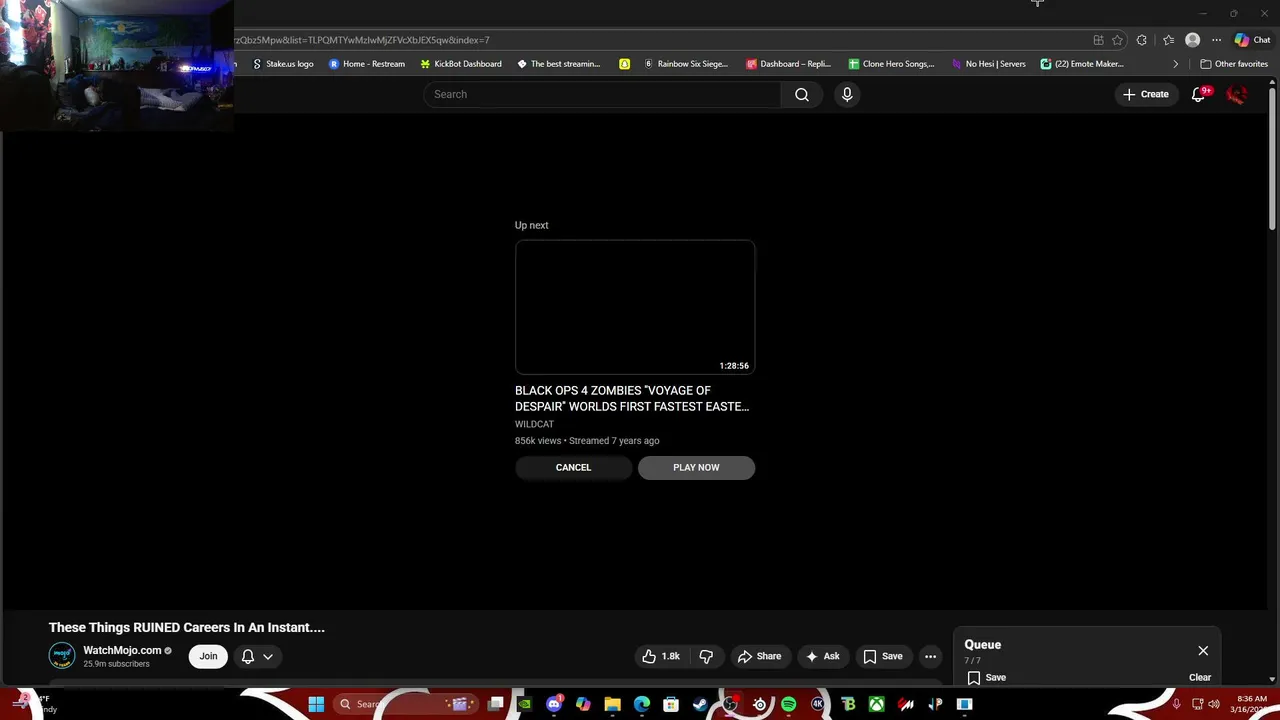Image resolution: width=1280 pixels, height=720 pixels.
Task: Open the WatchMojo channel avatar
Action: click(x=62, y=656)
